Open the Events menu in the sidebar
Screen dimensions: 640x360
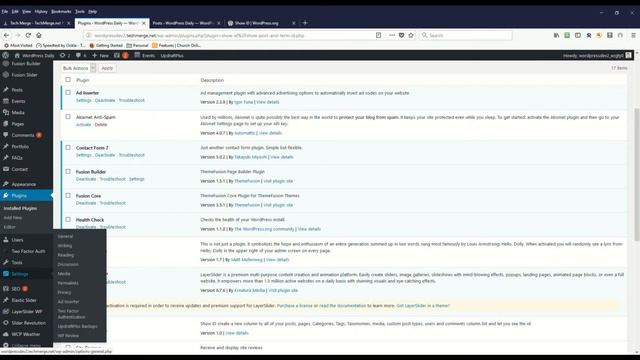pyautogui.click(x=18, y=101)
